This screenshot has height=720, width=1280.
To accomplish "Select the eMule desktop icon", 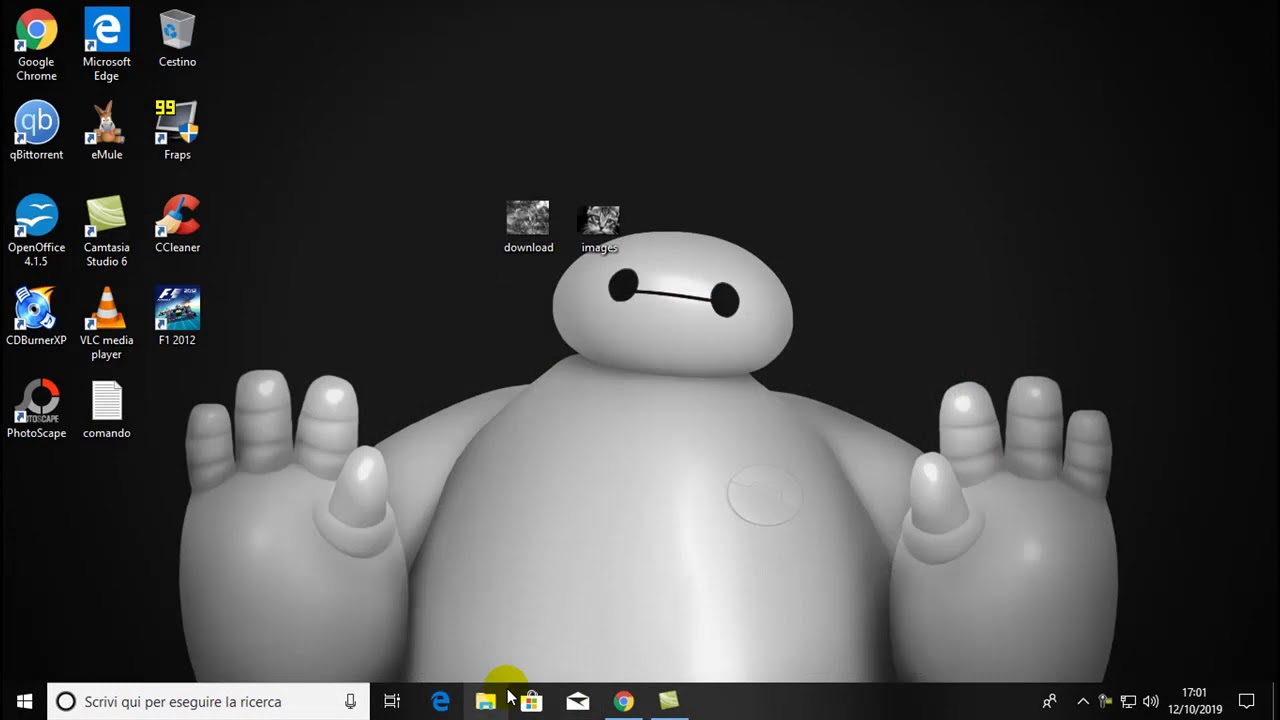I will coord(106,130).
